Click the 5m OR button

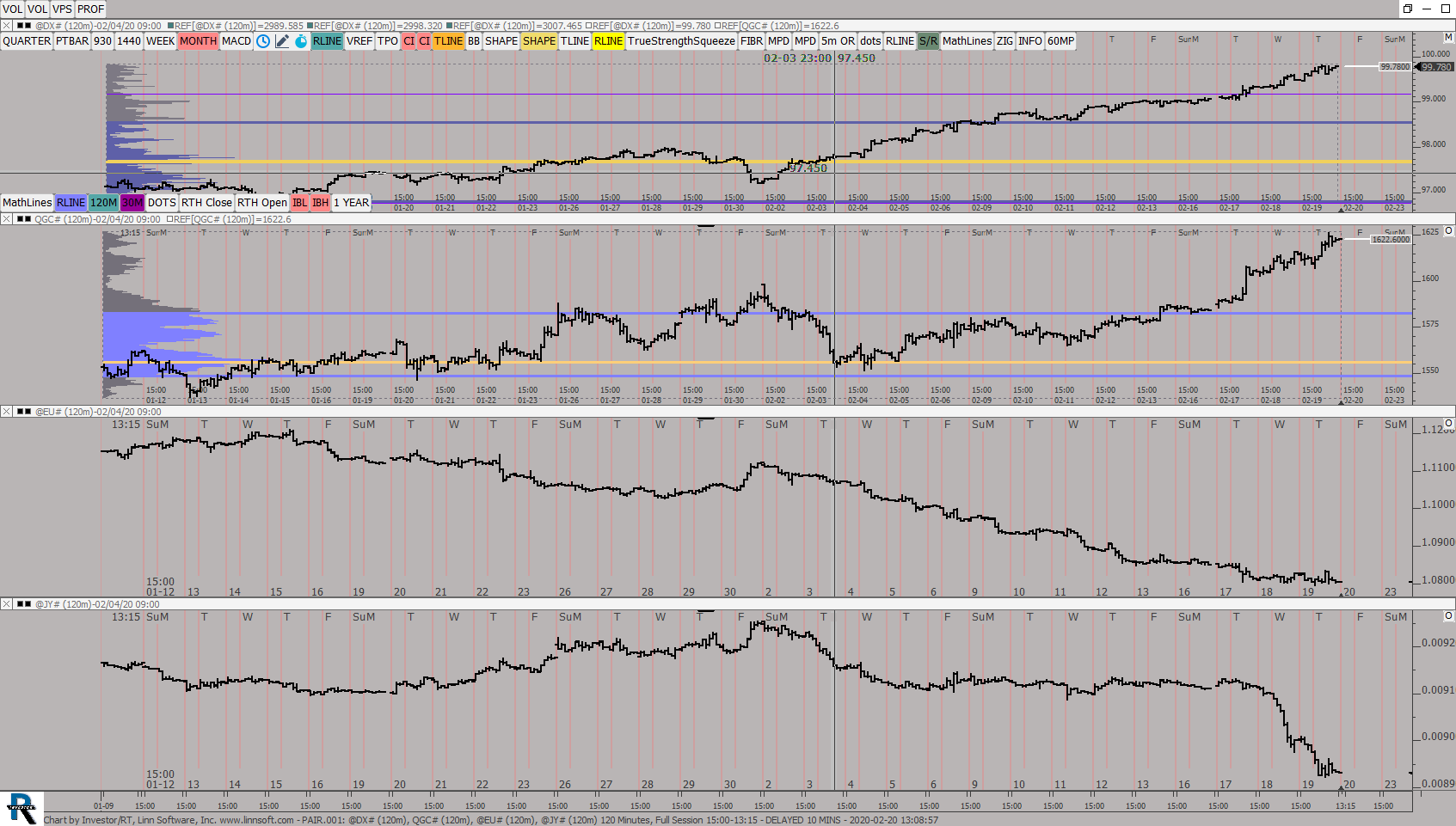838,41
